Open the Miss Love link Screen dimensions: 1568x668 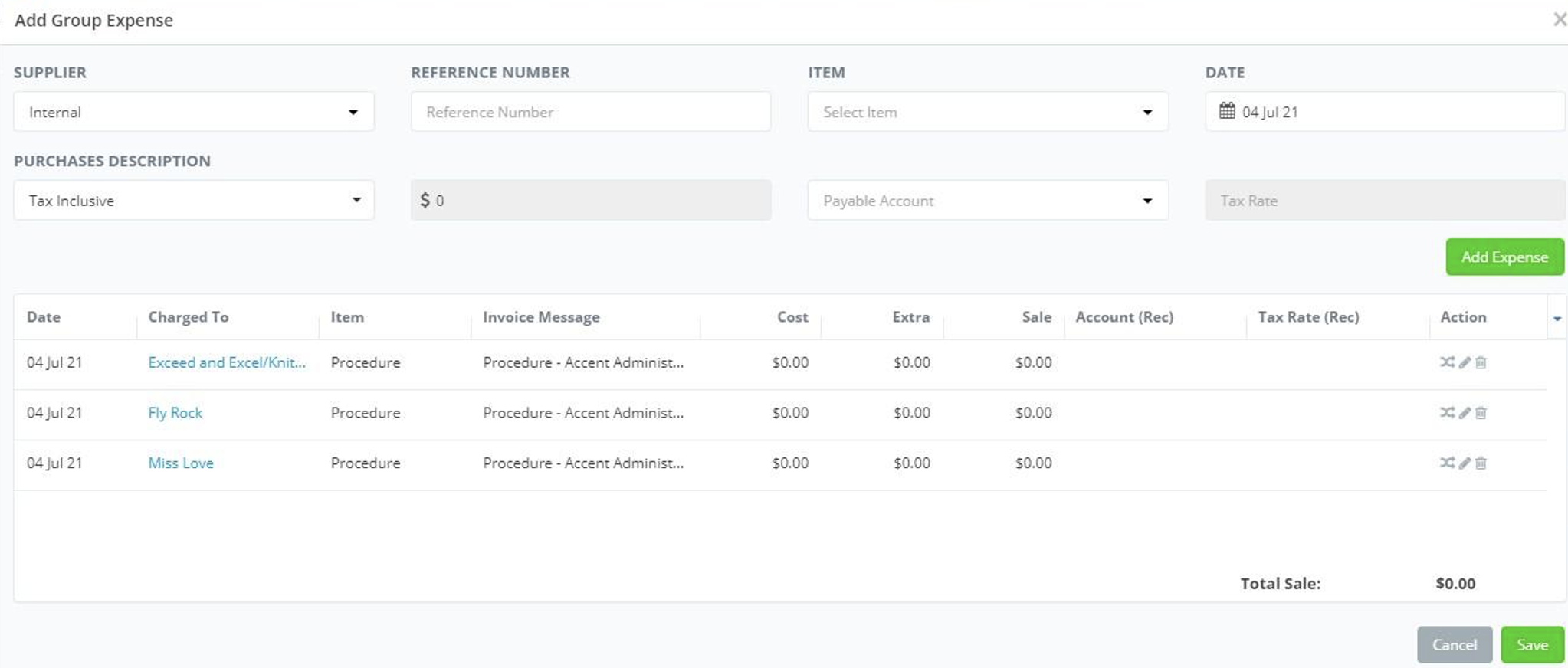pos(181,463)
